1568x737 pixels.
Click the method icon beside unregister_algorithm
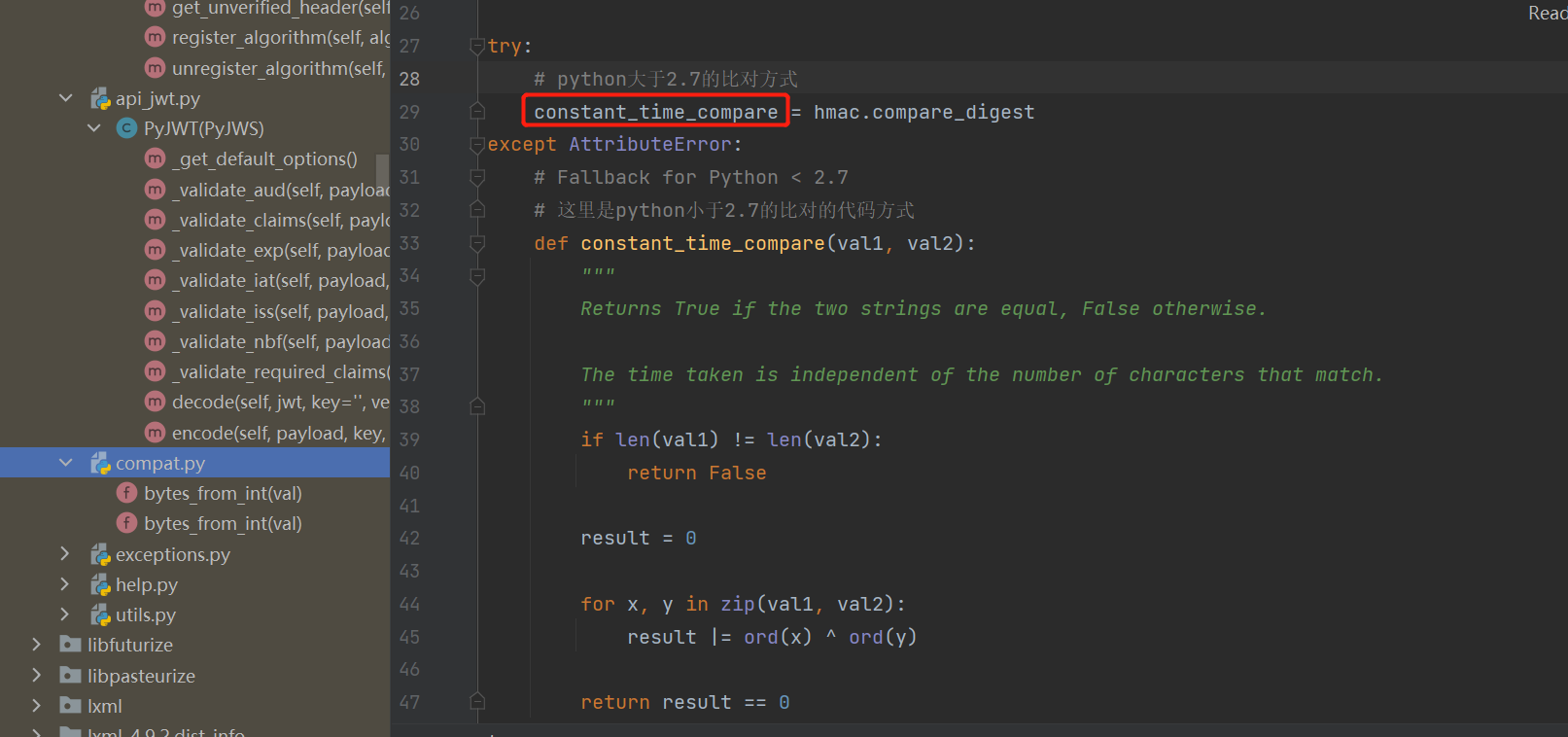pos(155,68)
